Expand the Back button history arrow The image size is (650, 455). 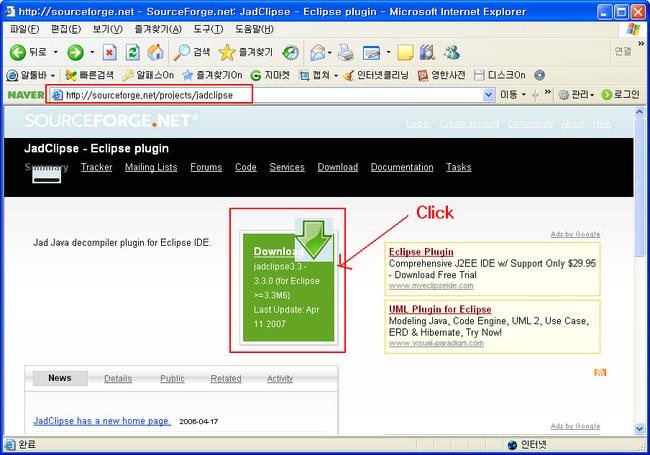pos(55,52)
